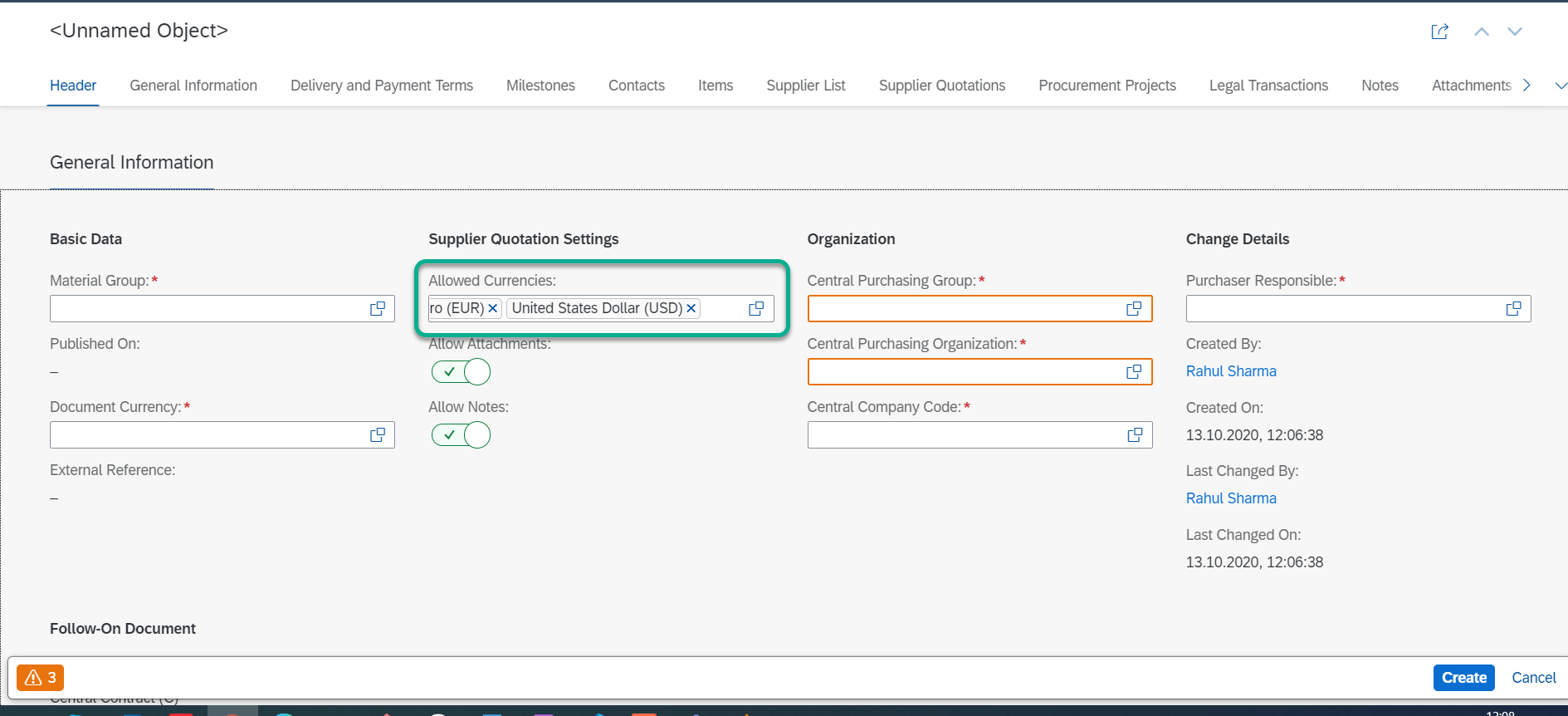
Task: Open value help for Material Group field
Action: [378, 309]
